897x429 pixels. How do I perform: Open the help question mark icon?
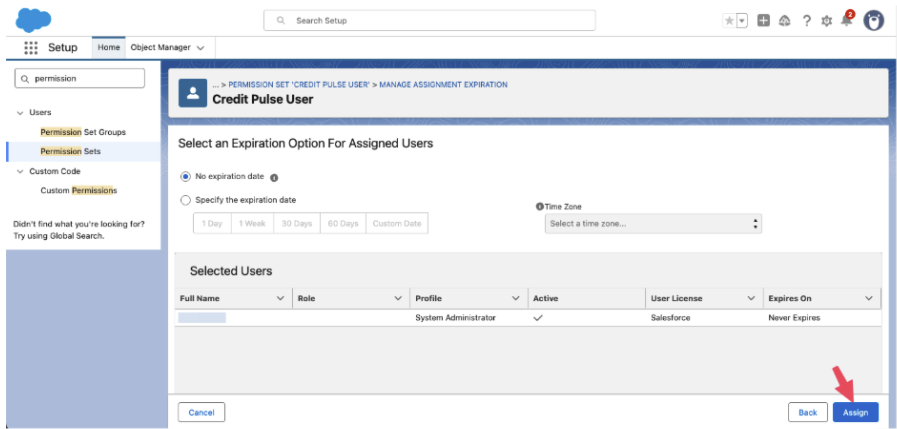click(806, 21)
